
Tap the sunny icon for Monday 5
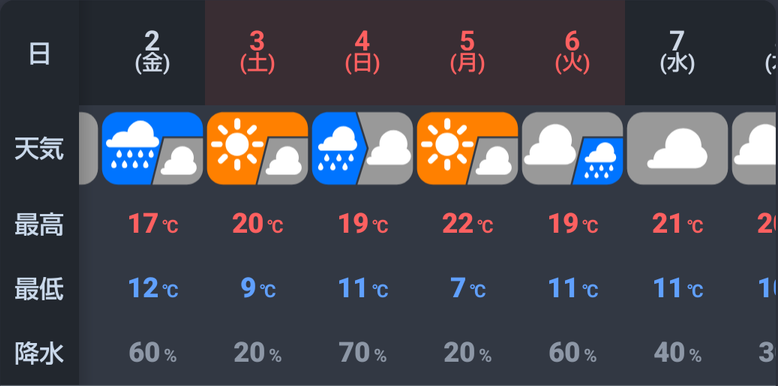[x=467, y=148]
